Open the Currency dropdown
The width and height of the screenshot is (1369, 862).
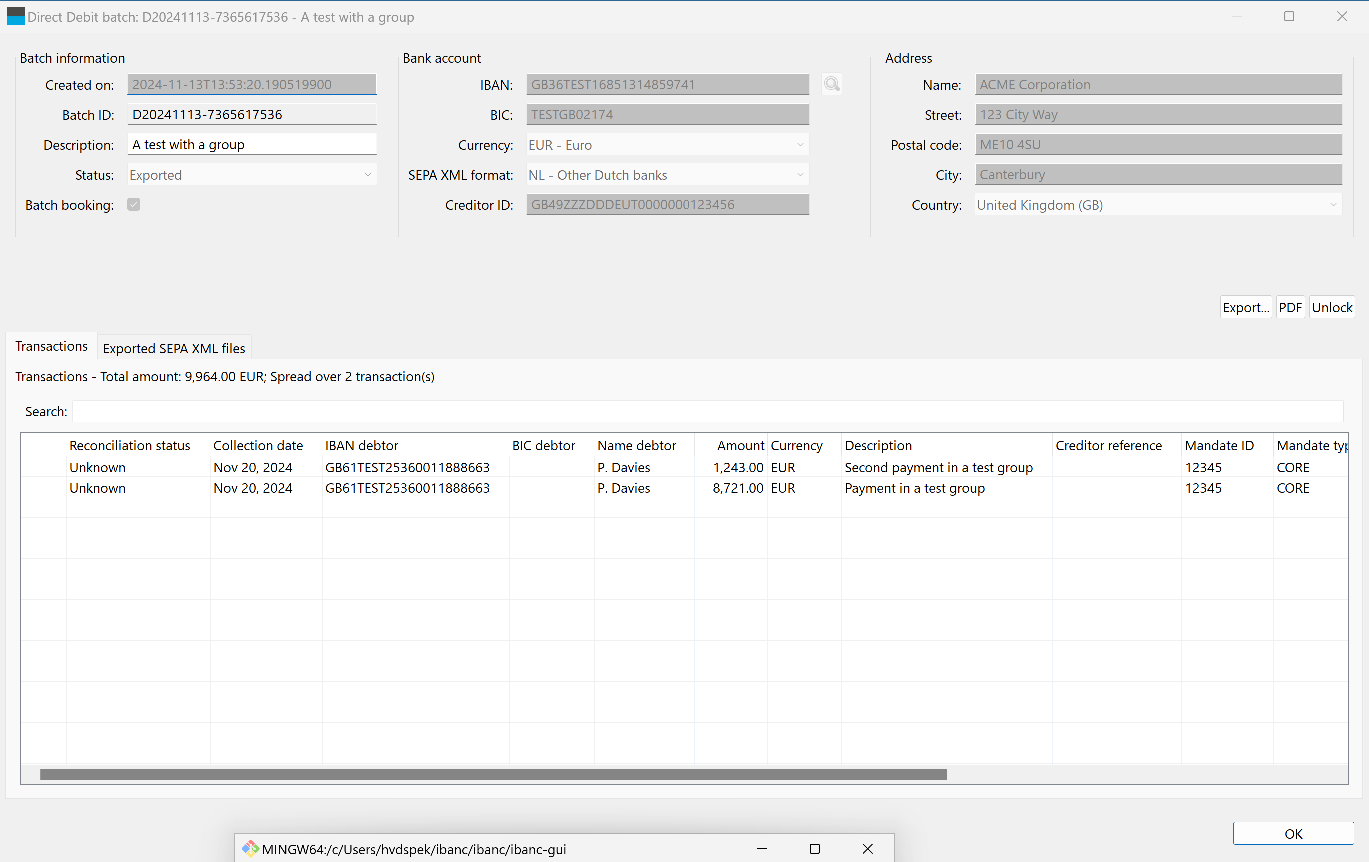pos(667,145)
